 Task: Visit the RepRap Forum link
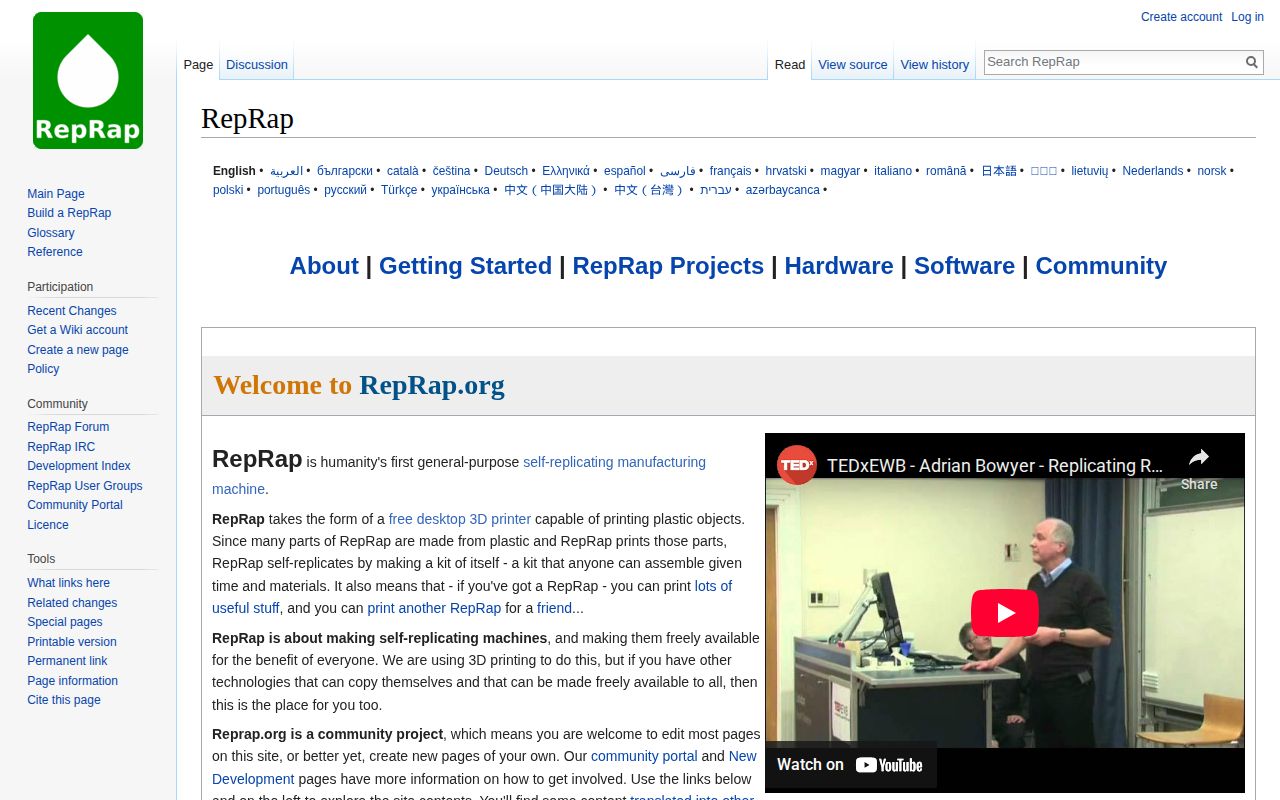(x=68, y=427)
